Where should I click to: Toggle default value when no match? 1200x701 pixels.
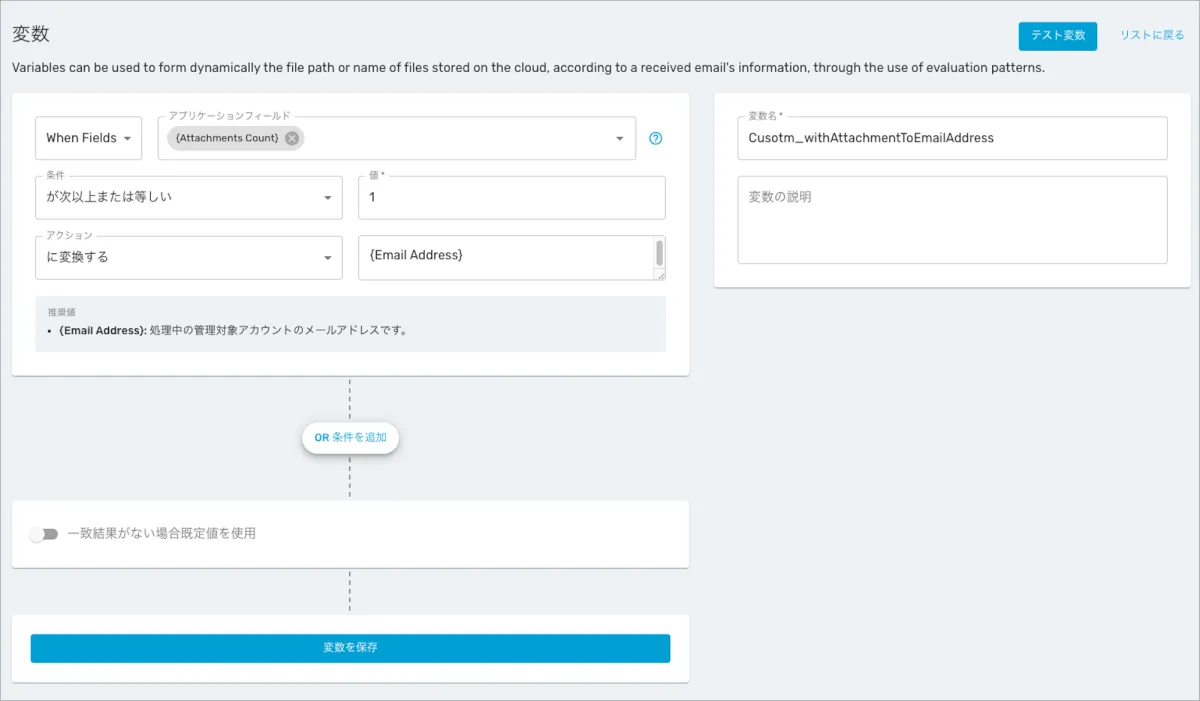[44, 534]
